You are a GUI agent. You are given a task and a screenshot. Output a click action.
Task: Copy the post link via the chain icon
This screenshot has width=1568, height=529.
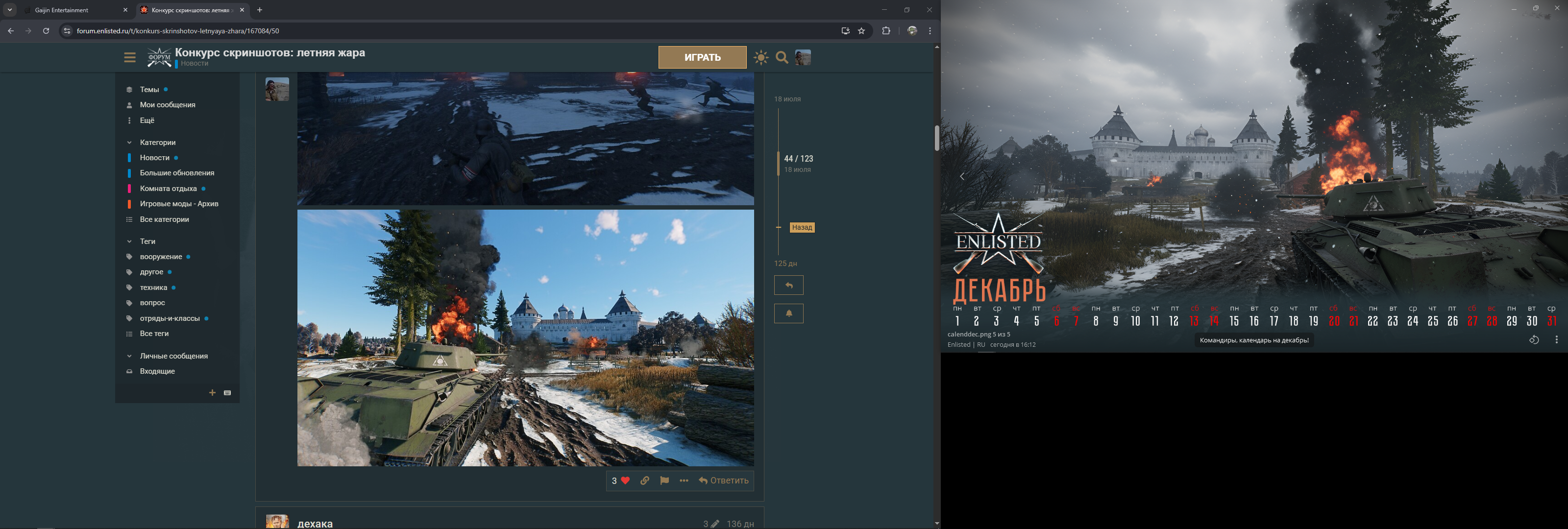[x=645, y=481]
